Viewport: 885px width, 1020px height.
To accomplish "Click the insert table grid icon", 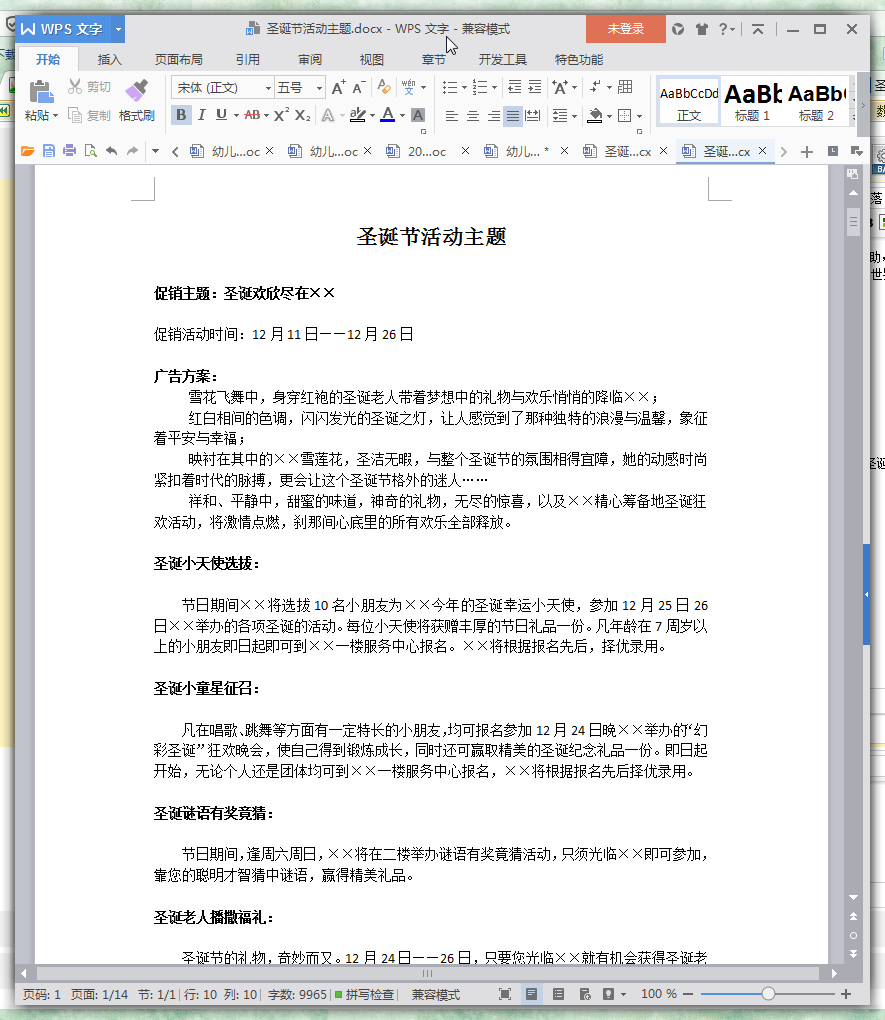I will click(x=625, y=87).
